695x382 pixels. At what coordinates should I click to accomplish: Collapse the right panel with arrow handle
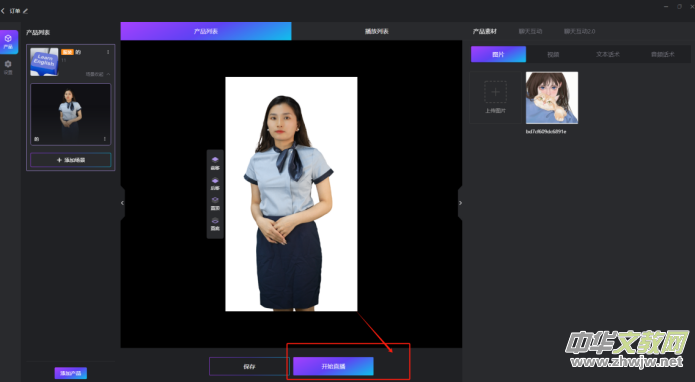tap(460, 203)
